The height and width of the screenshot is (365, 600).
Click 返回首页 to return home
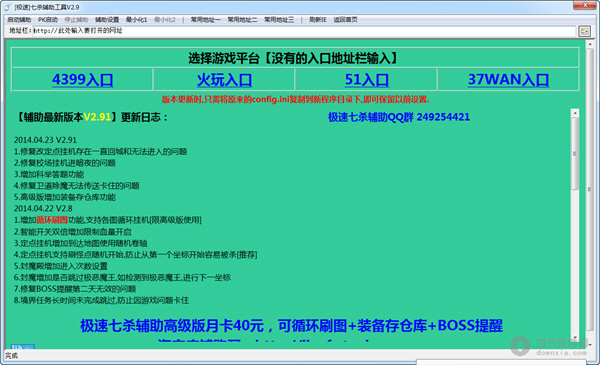(345, 20)
